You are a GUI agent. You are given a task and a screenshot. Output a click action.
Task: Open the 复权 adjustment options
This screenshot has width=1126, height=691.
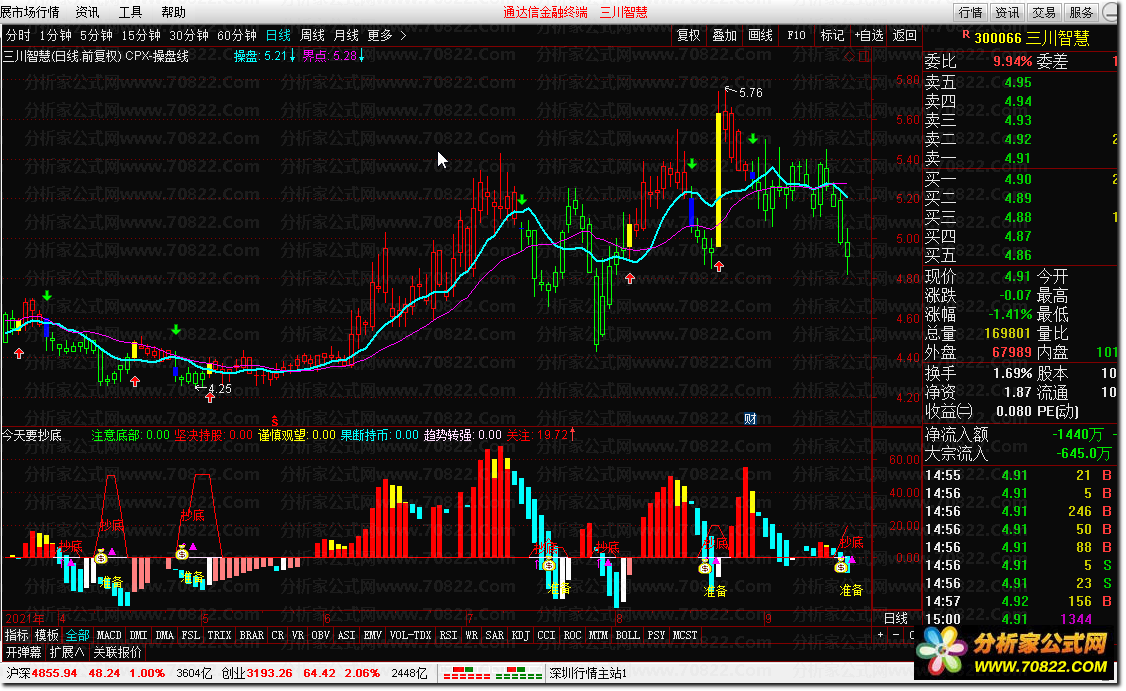pos(689,35)
